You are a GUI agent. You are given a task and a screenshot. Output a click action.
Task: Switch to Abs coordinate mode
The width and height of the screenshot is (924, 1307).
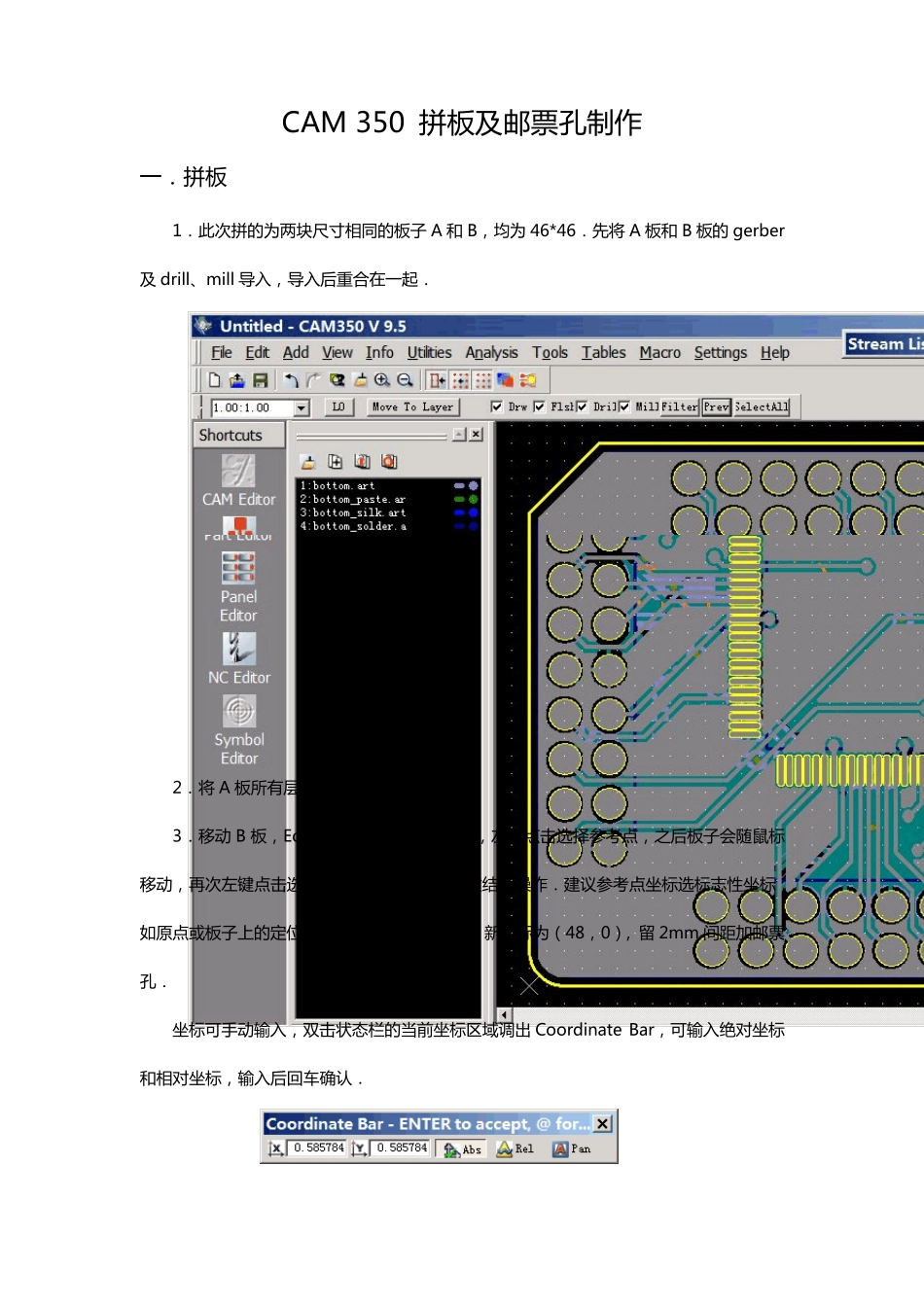tap(463, 1149)
